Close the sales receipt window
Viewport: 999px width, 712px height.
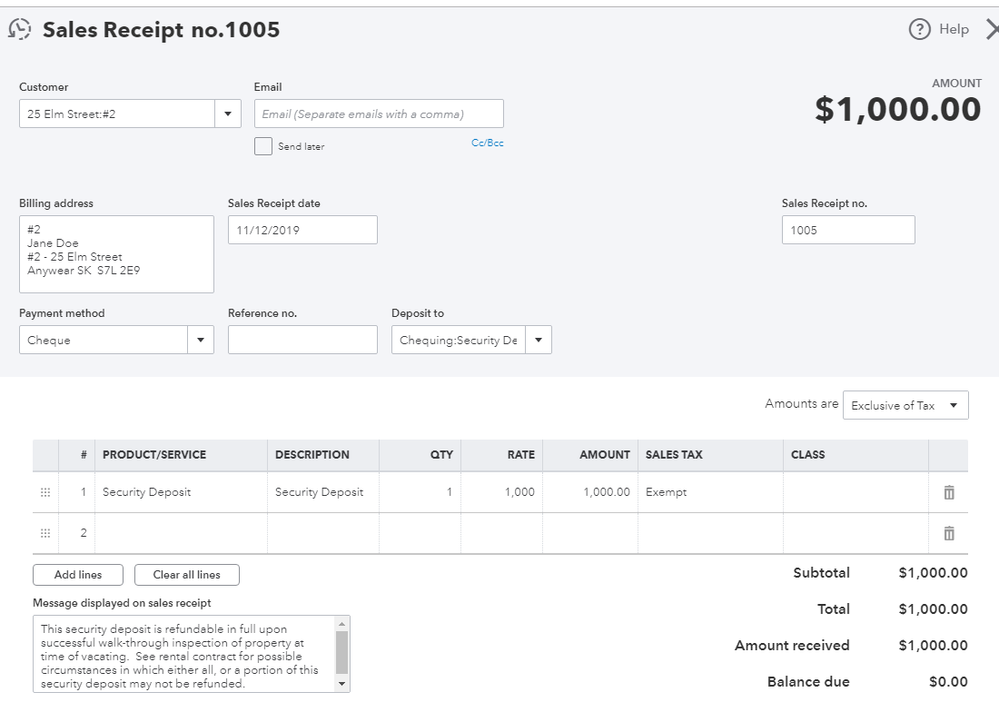click(x=991, y=30)
